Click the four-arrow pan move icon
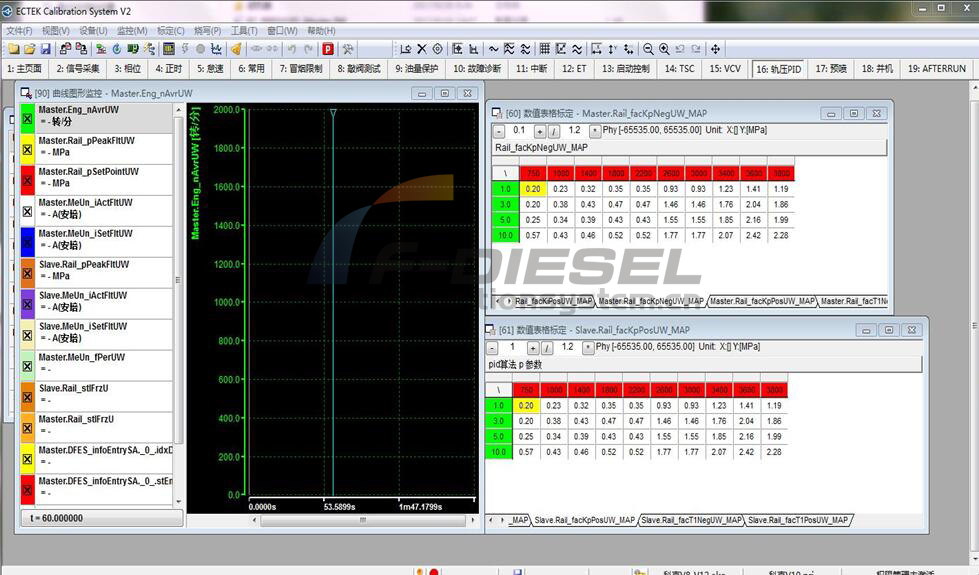The height and width of the screenshot is (575, 979). pos(716,49)
